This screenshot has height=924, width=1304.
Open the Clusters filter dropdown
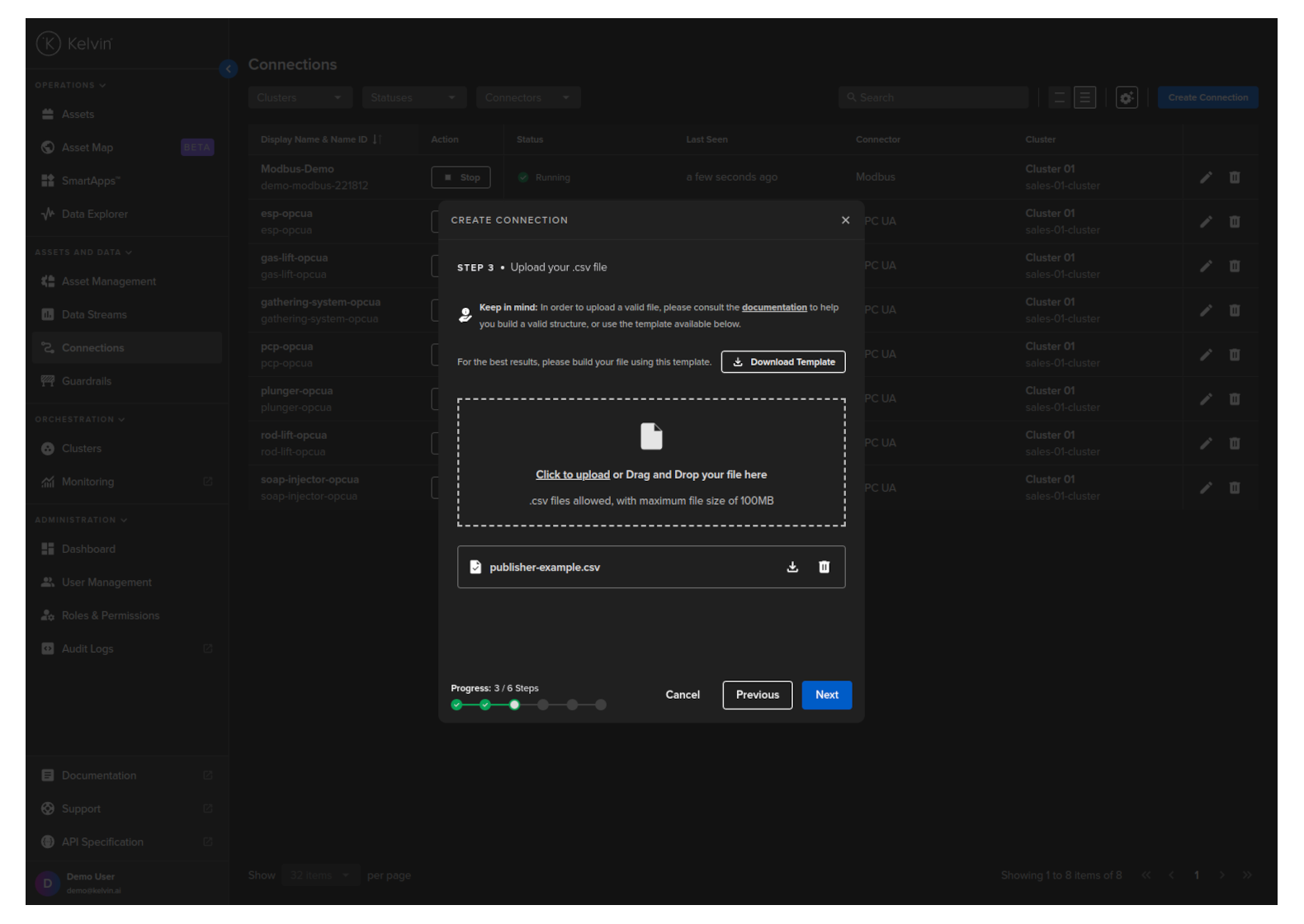300,97
